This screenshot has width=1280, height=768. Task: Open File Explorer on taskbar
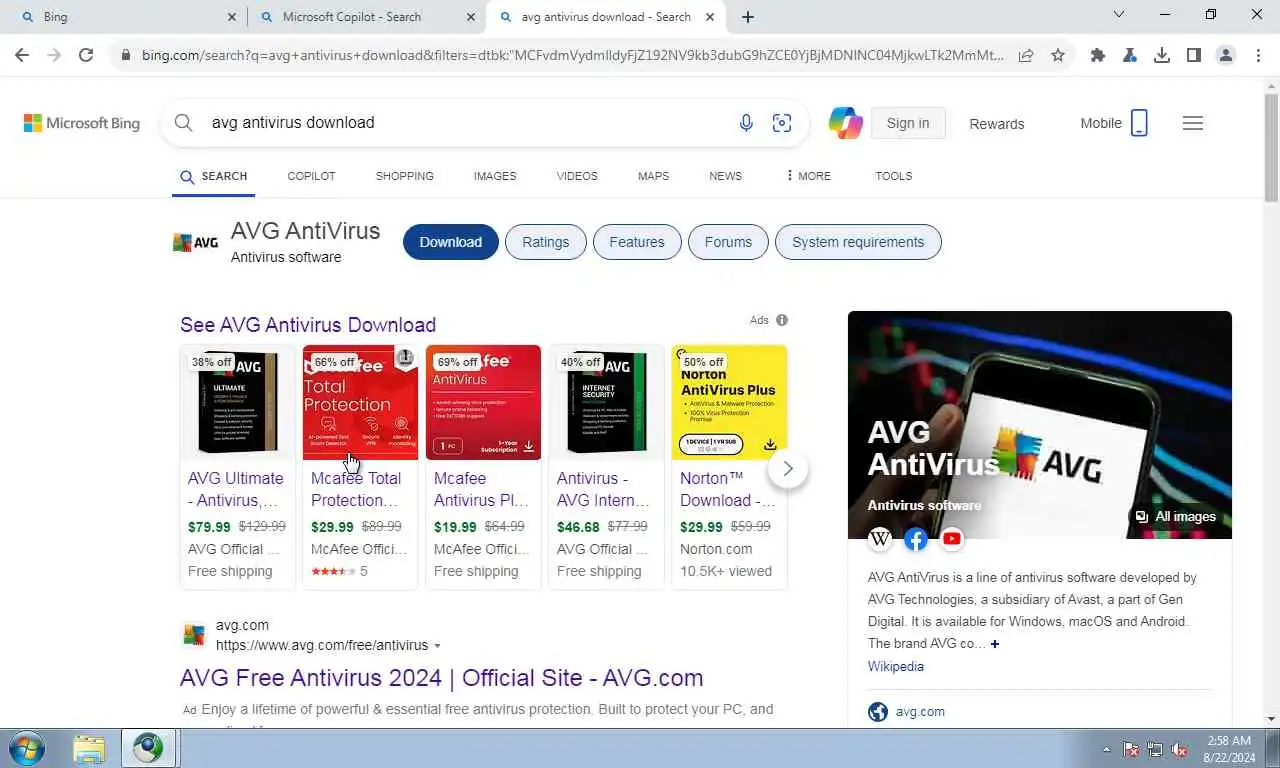[89, 748]
